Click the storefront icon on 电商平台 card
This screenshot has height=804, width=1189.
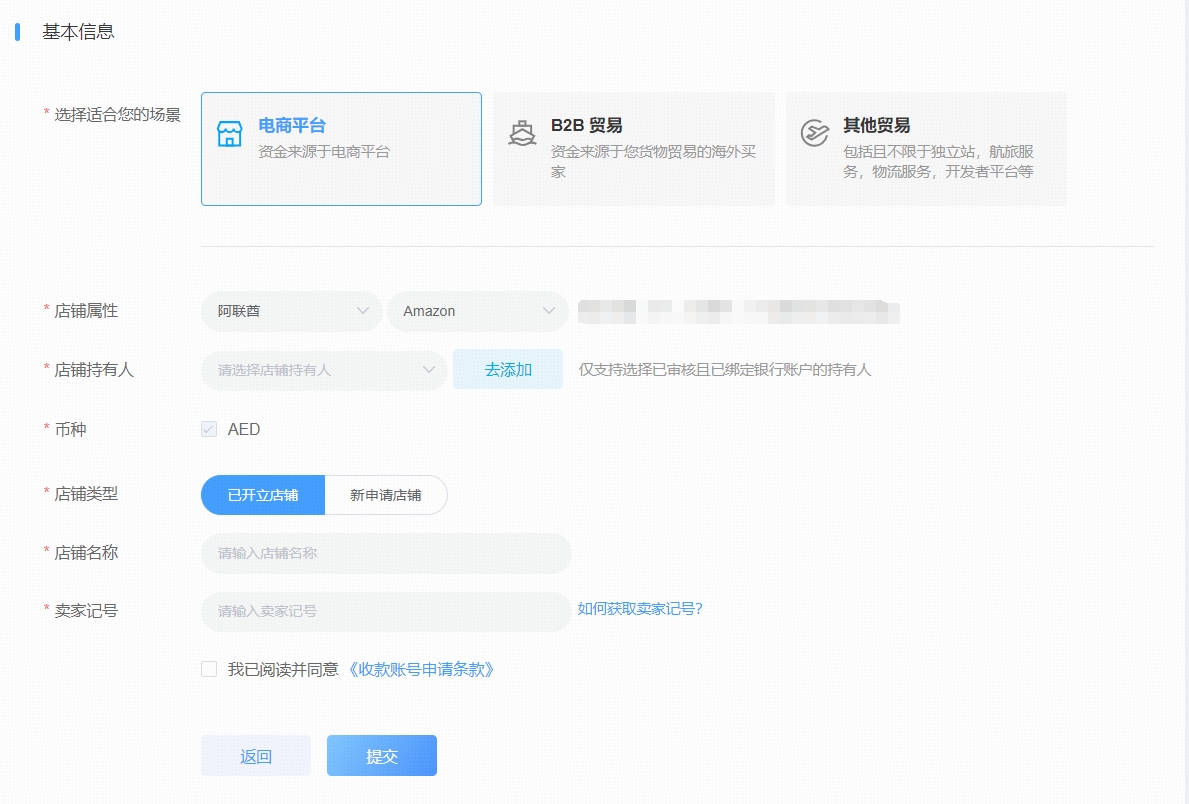[229, 131]
